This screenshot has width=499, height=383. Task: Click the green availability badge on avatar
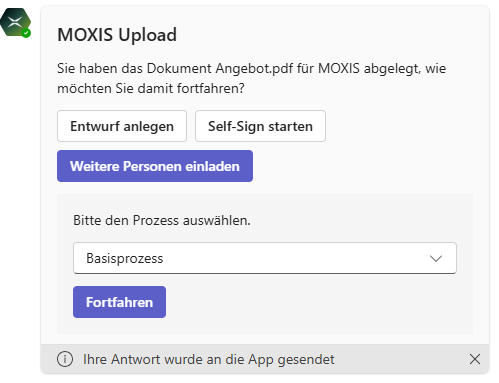26,33
